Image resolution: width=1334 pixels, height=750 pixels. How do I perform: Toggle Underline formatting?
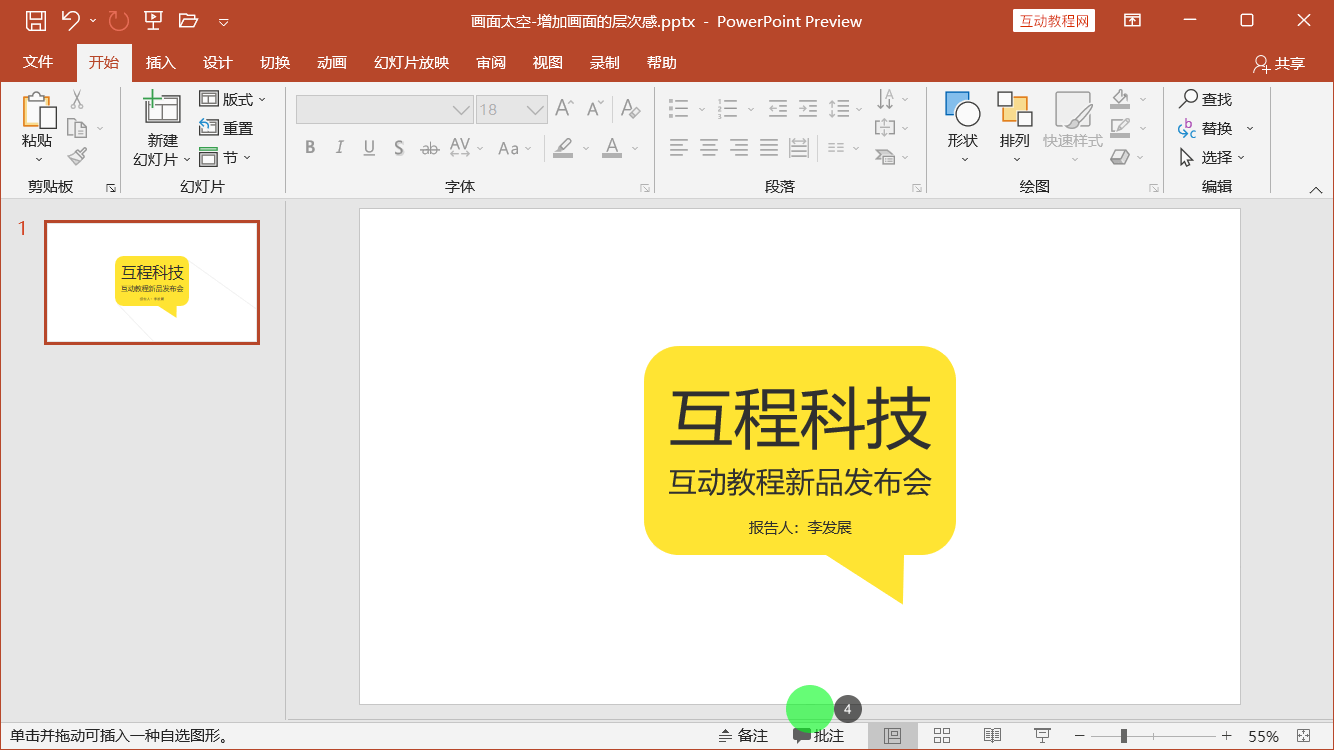(368, 146)
